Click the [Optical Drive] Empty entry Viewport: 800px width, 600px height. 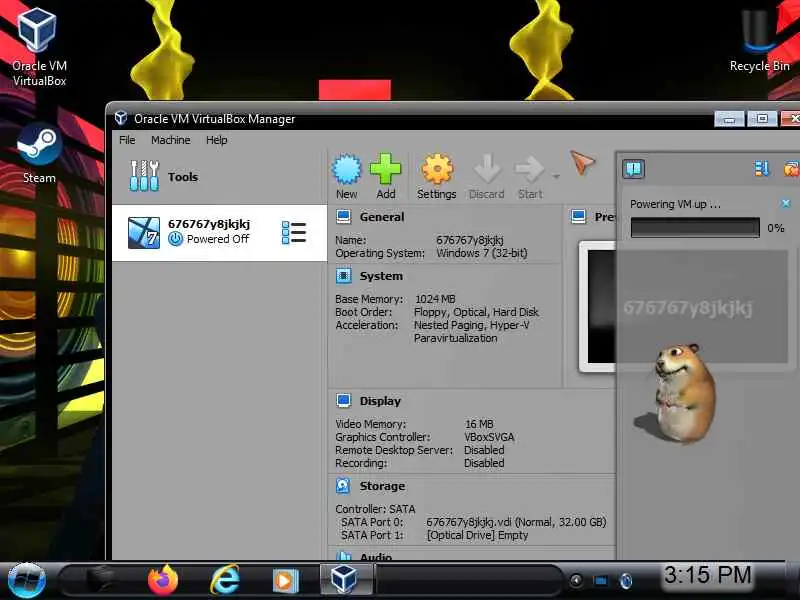478,535
